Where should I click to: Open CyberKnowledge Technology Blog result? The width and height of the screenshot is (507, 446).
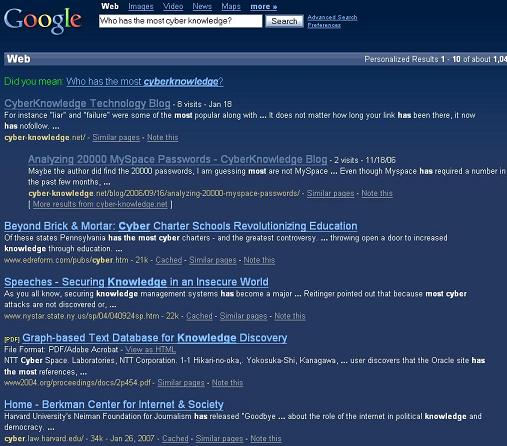[87, 103]
